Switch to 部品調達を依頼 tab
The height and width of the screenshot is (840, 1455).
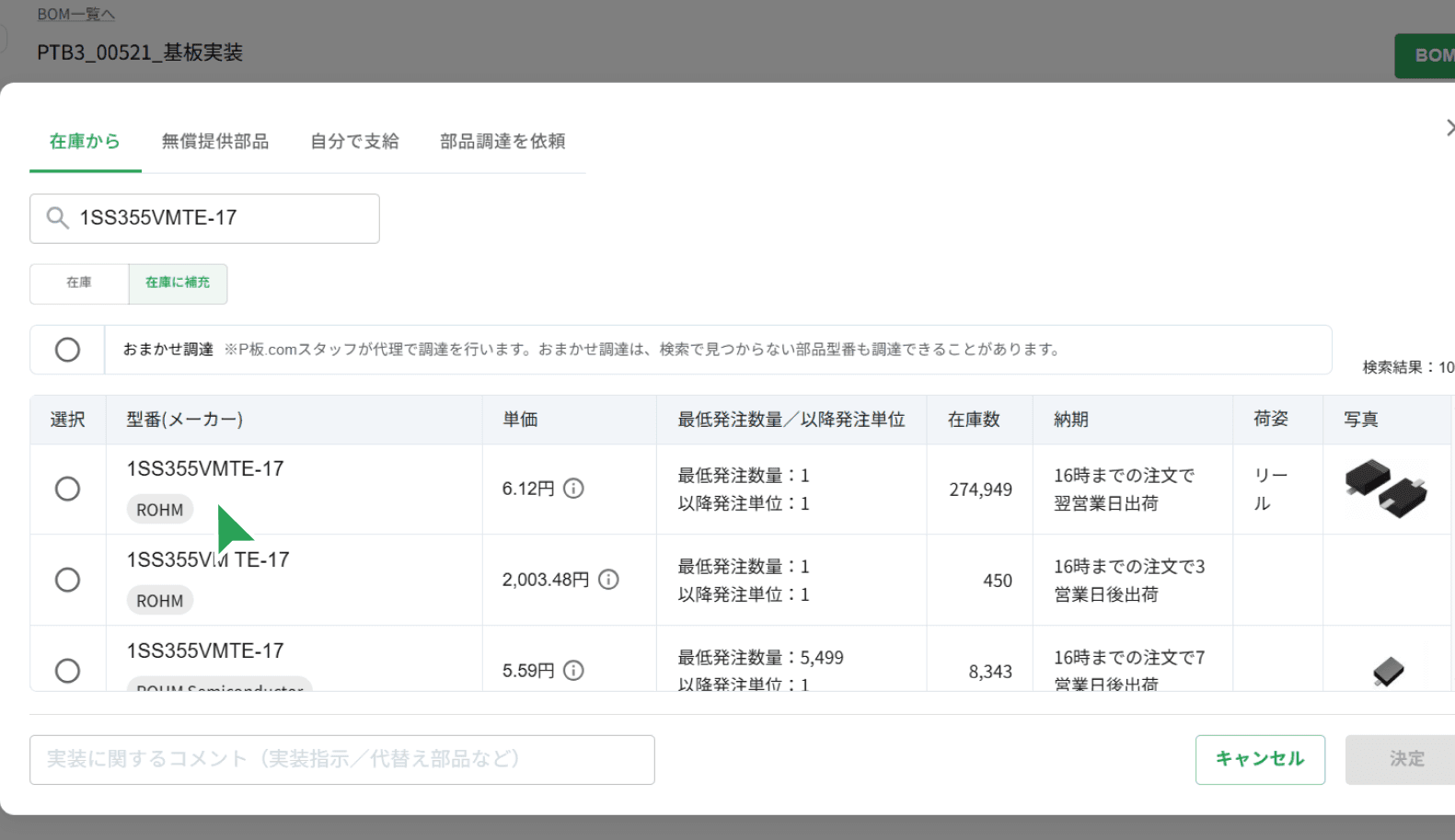click(x=502, y=142)
